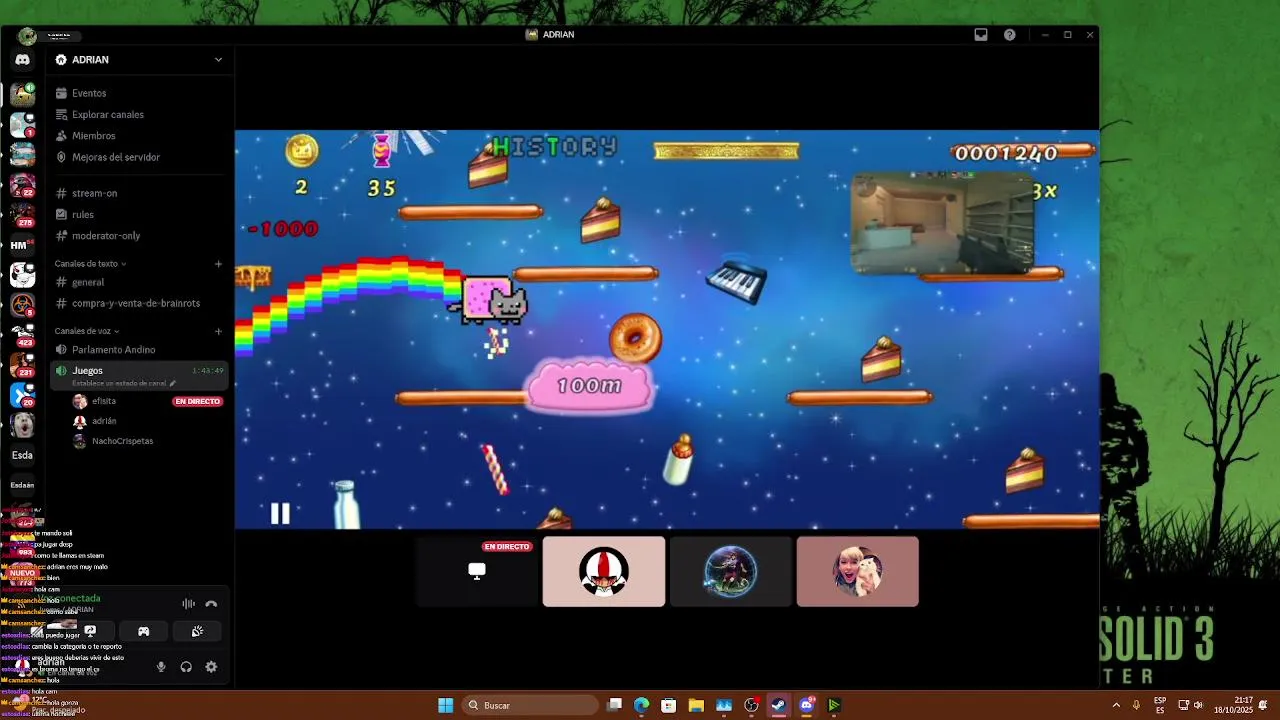Screen dimensions: 1280x720
Task: Select the live stream tile marked EN DIRECTO
Action: (x=477, y=571)
